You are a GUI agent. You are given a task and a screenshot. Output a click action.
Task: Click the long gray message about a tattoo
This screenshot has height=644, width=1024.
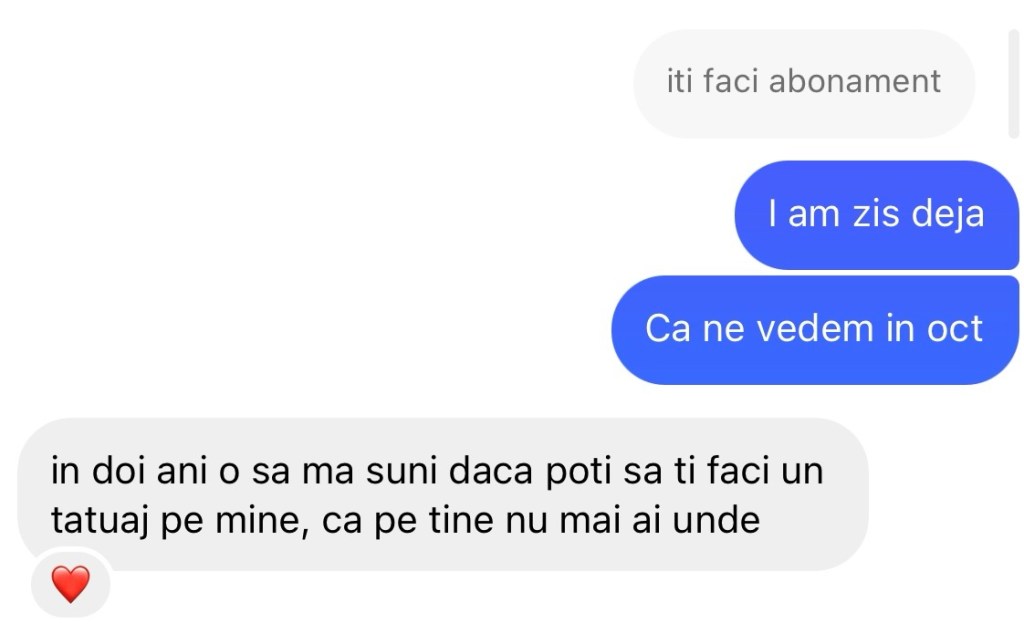[442, 495]
